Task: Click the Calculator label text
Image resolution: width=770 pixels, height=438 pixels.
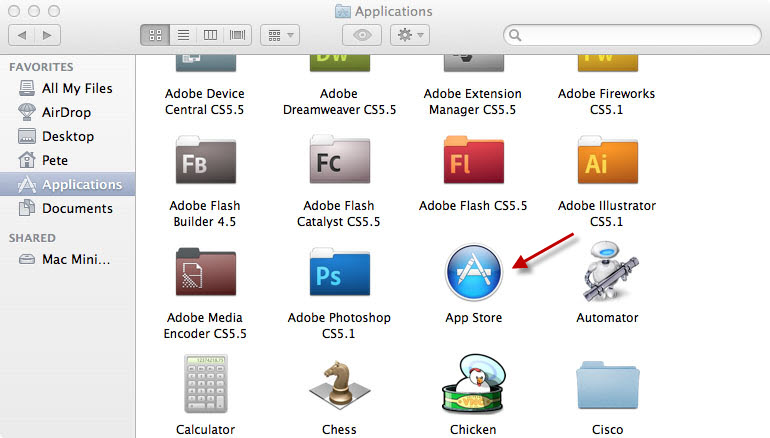Action: pos(205,430)
